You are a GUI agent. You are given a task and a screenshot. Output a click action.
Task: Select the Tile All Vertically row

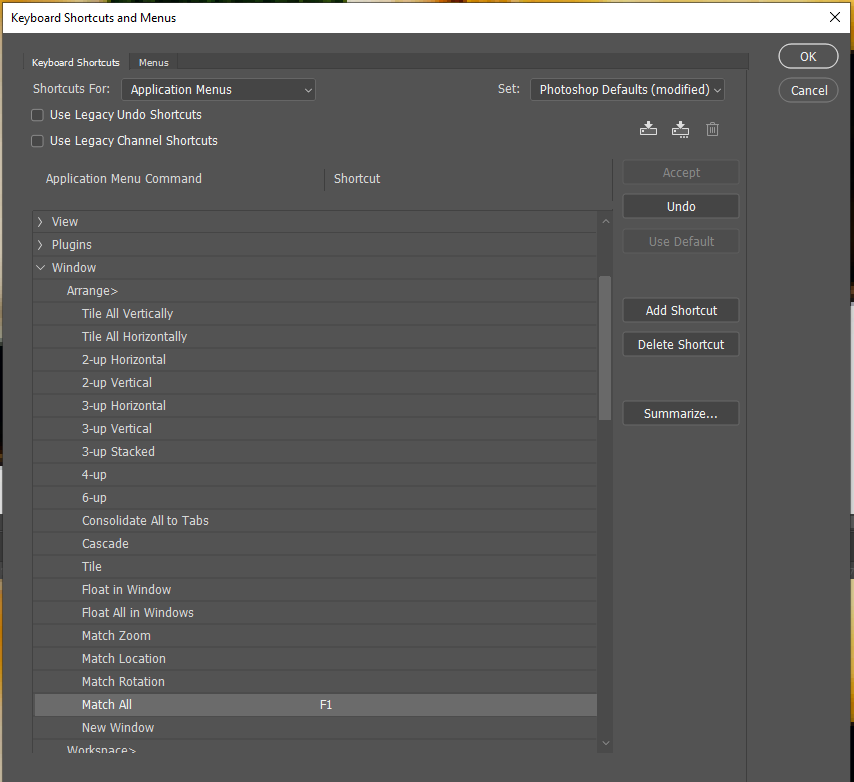315,314
